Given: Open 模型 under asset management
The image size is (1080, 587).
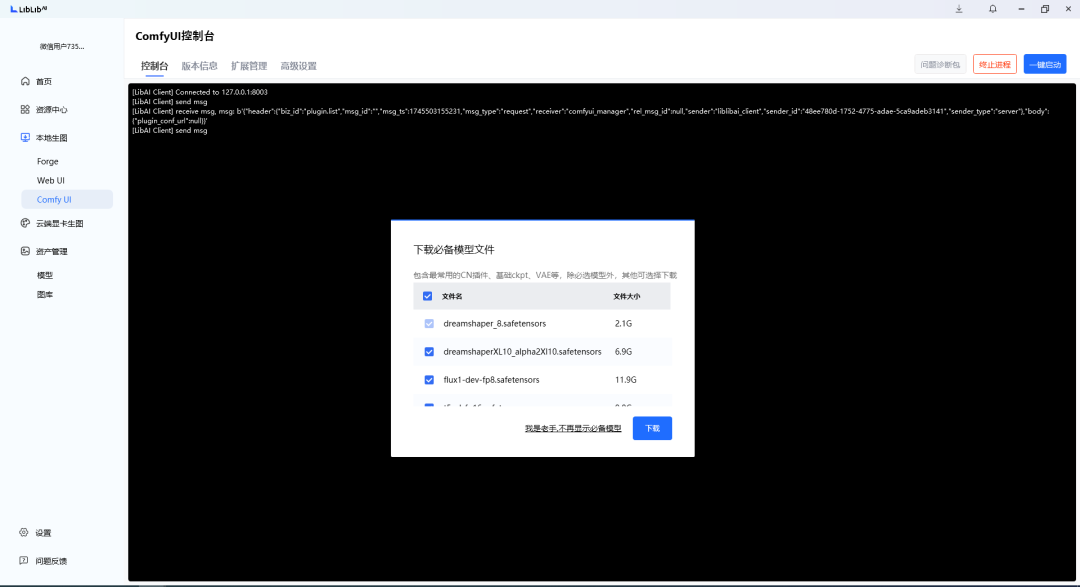Looking at the screenshot, I should coord(45,275).
